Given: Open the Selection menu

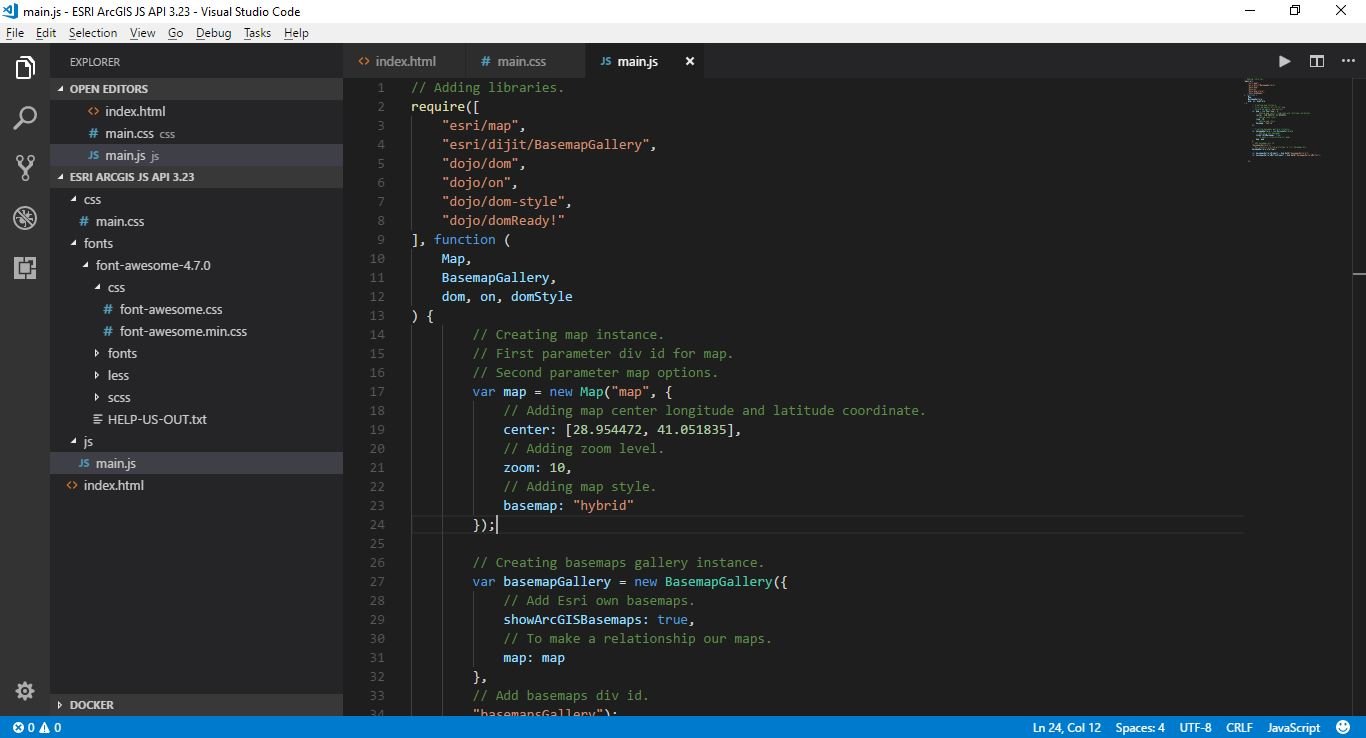Looking at the screenshot, I should coord(93,33).
